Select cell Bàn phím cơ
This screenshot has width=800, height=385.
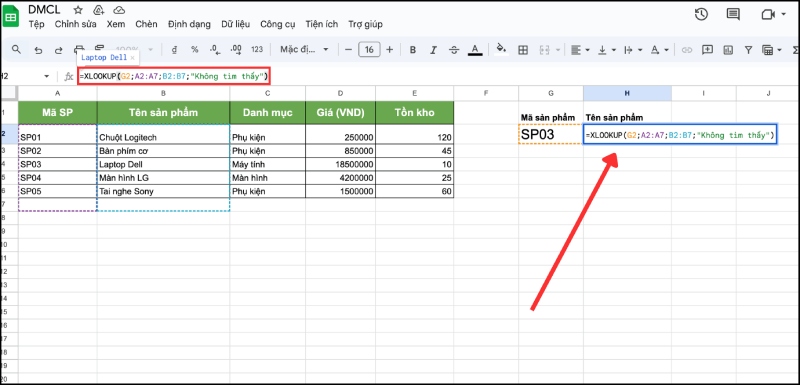[x=163, y=151]
